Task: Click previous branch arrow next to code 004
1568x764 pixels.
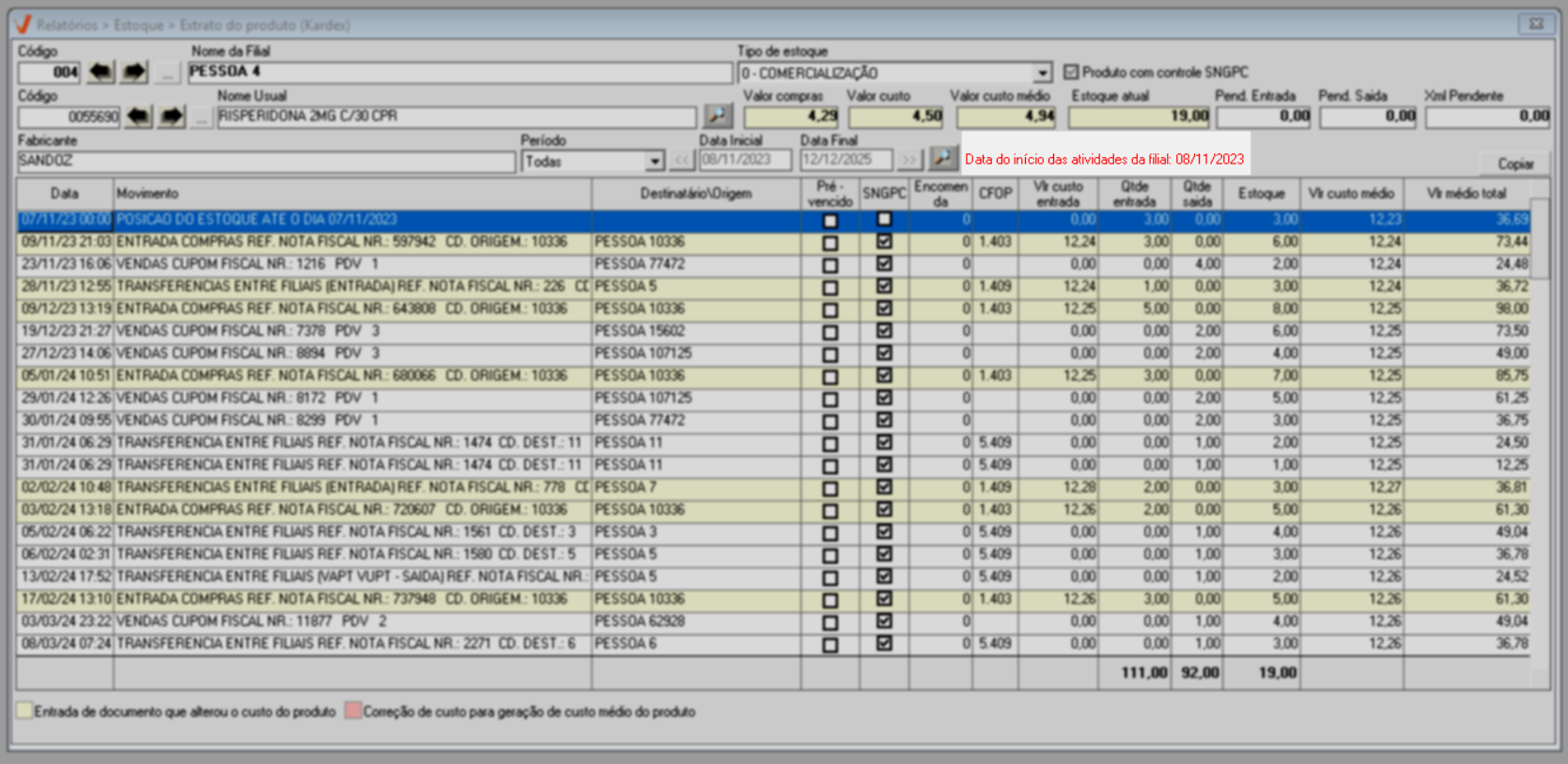Action: click(101, 72)
